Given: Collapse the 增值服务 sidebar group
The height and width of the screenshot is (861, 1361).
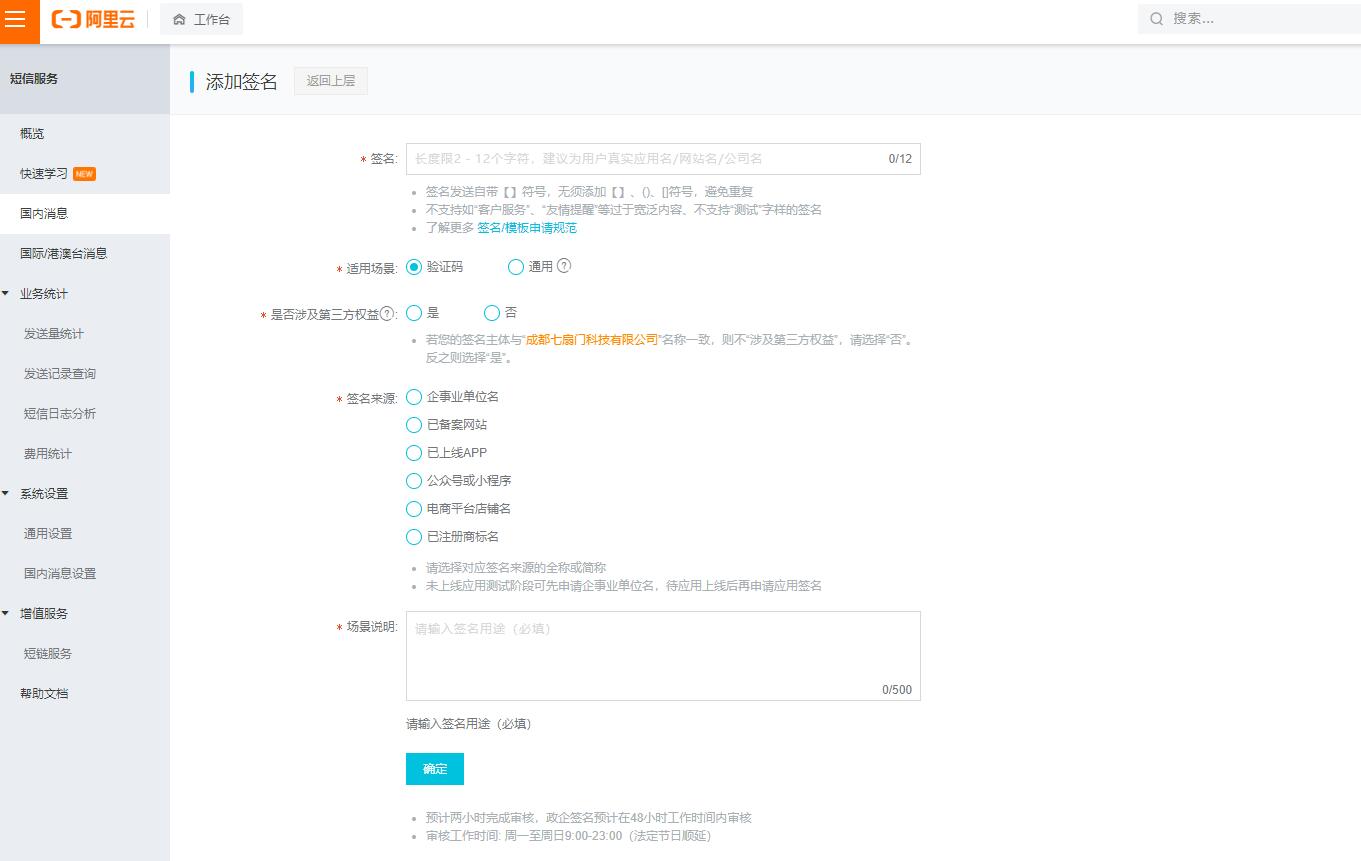Looking at the screenshot, I should (6, 613).
